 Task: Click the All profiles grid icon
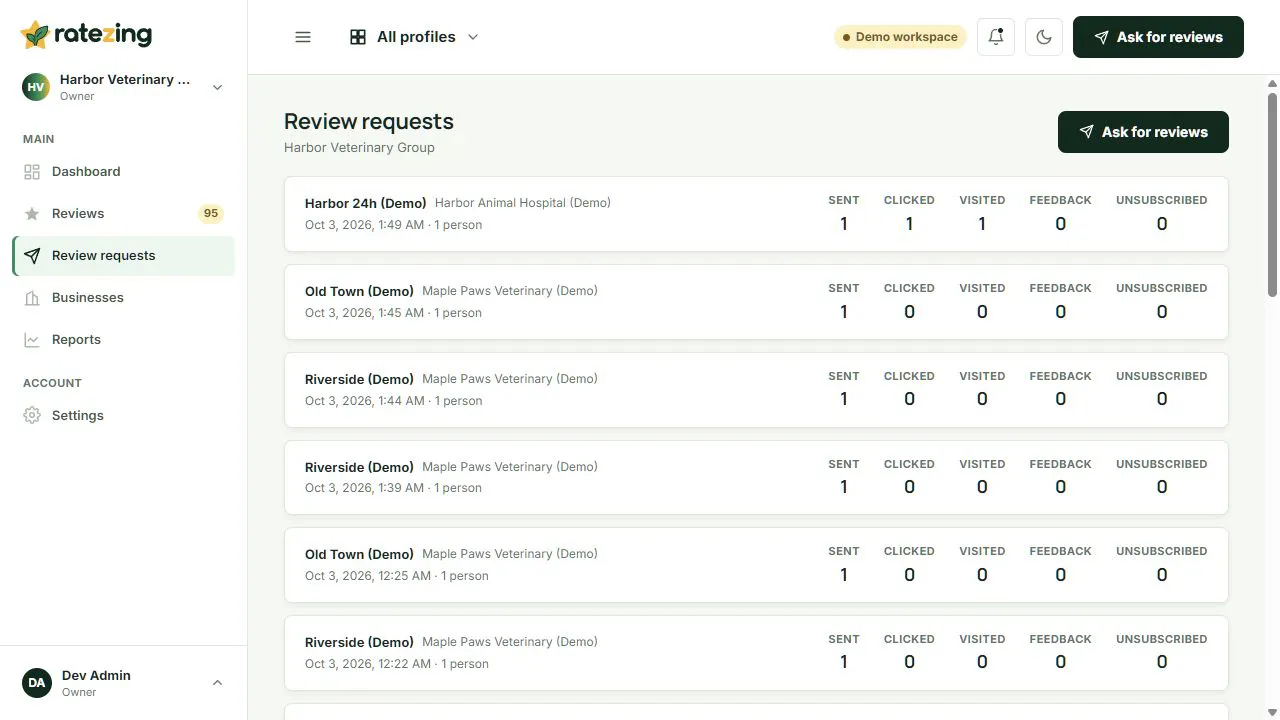358,37
